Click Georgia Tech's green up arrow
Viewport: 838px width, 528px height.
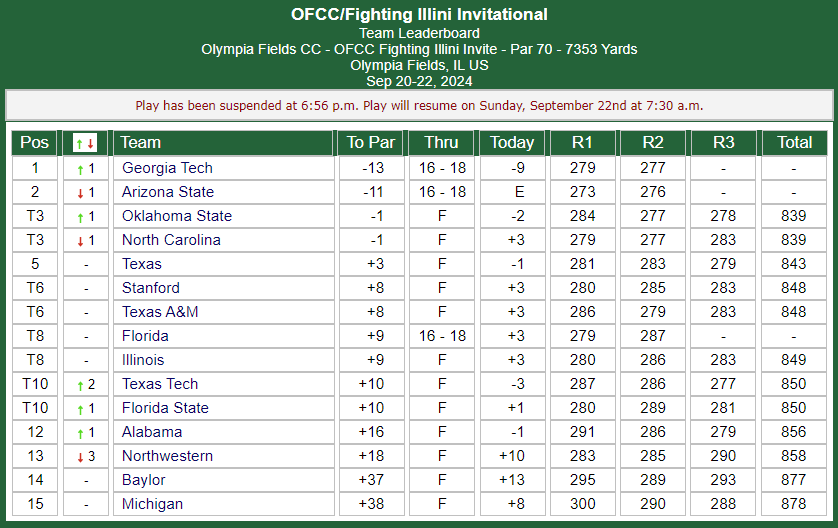tap(80, 170)
